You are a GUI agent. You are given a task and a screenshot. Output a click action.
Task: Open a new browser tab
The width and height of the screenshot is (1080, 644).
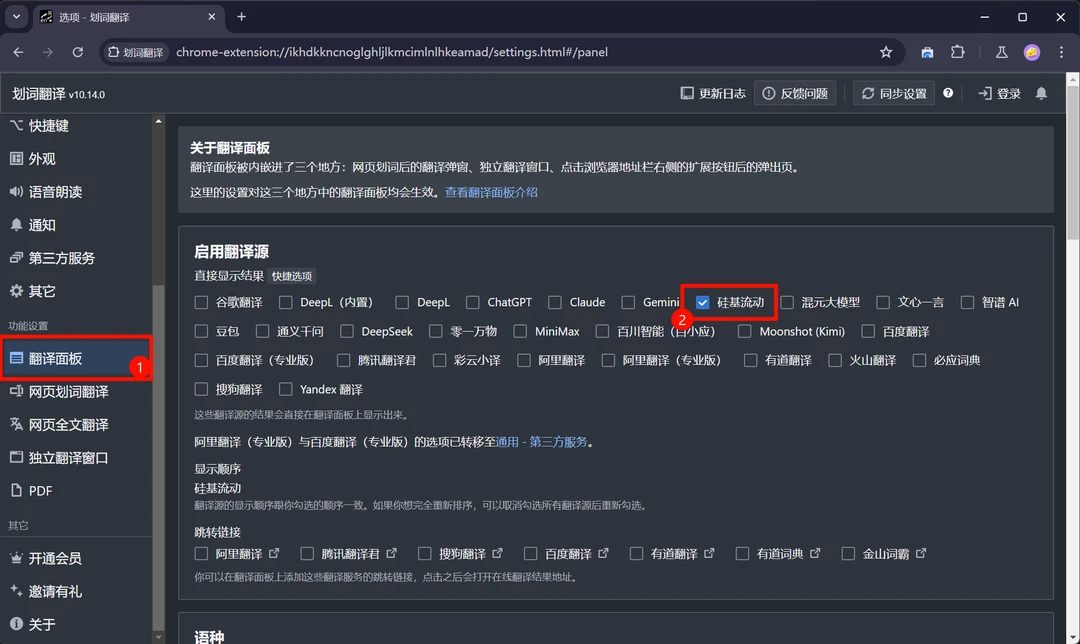pos(241,17)
